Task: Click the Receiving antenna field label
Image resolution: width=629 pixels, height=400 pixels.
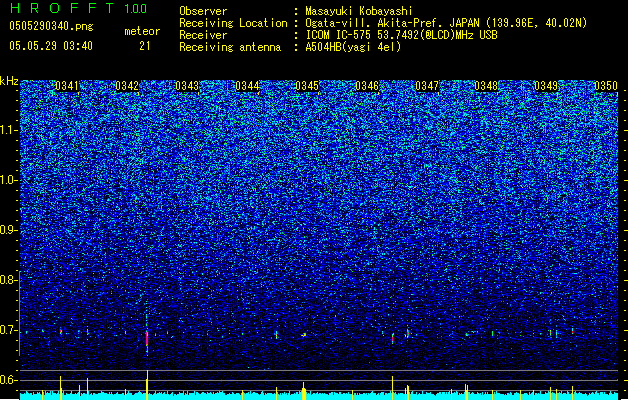Action: (x=230, y=47)
